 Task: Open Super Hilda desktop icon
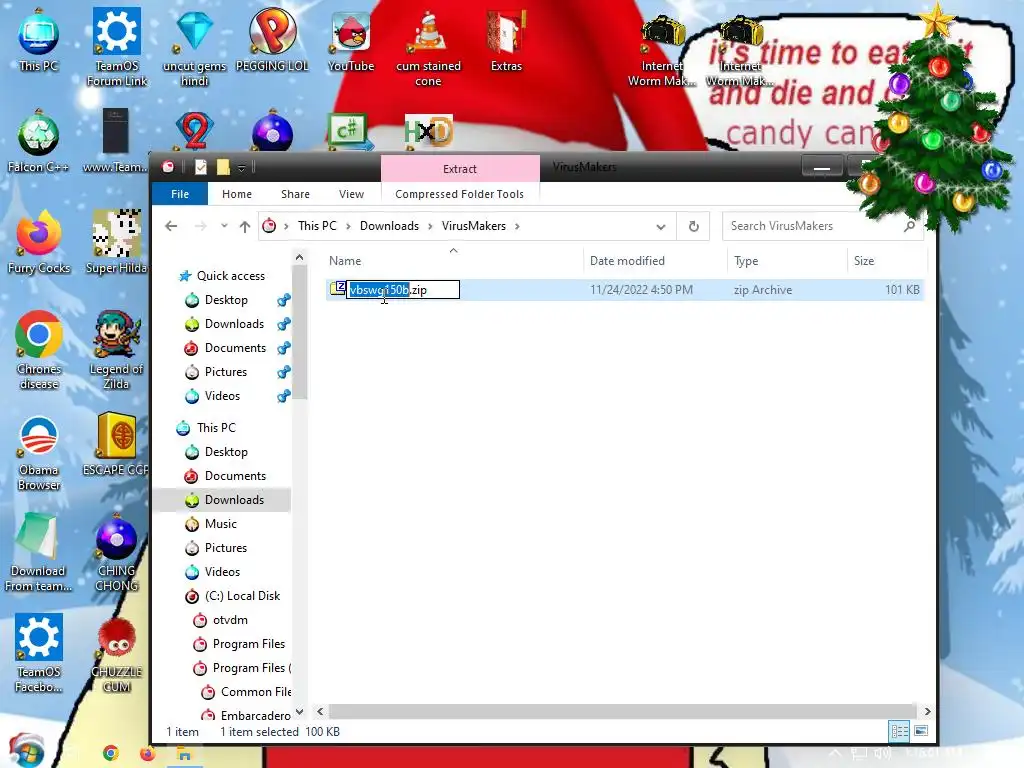point(116,243)
